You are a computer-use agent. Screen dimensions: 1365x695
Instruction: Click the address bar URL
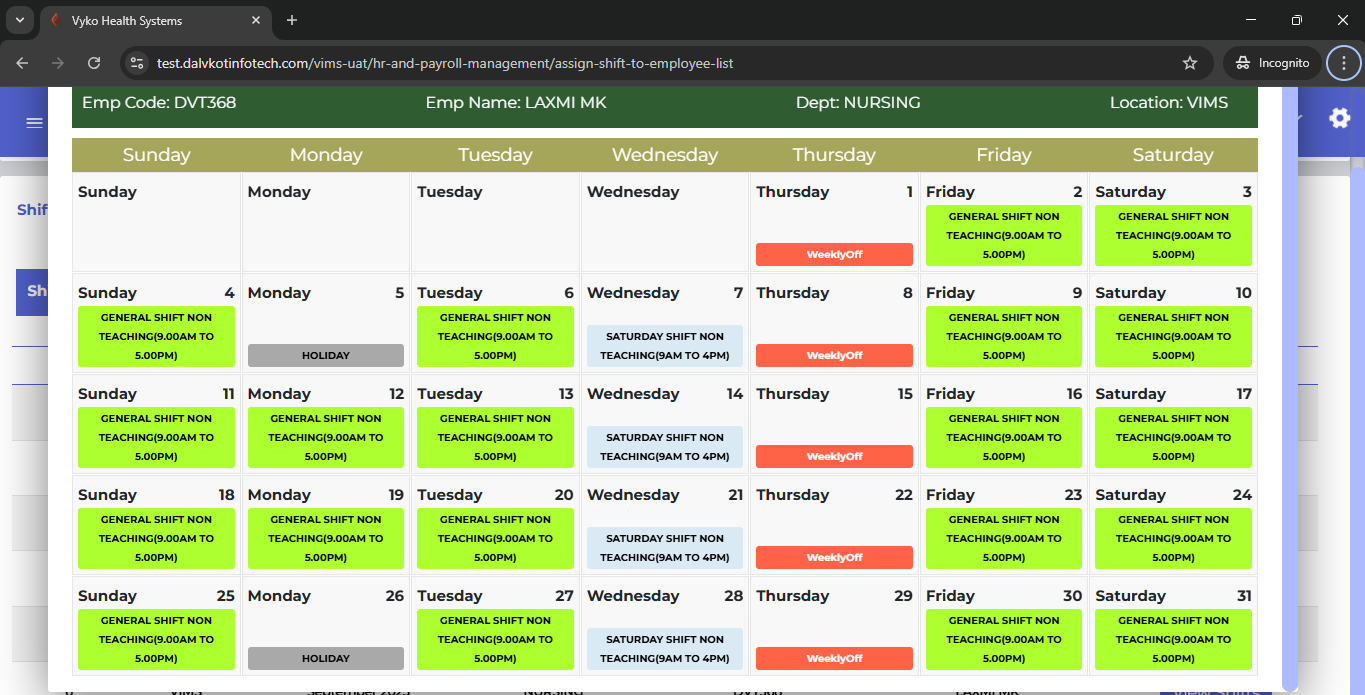pos(445,63)
